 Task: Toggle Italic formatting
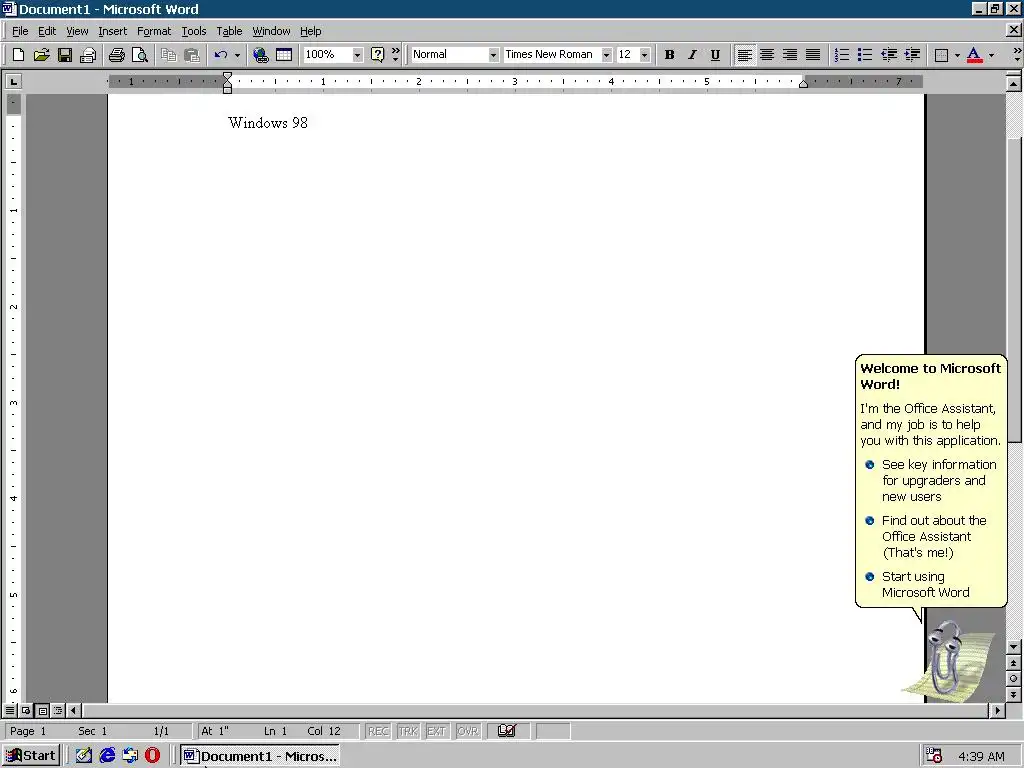pos(692,55)
